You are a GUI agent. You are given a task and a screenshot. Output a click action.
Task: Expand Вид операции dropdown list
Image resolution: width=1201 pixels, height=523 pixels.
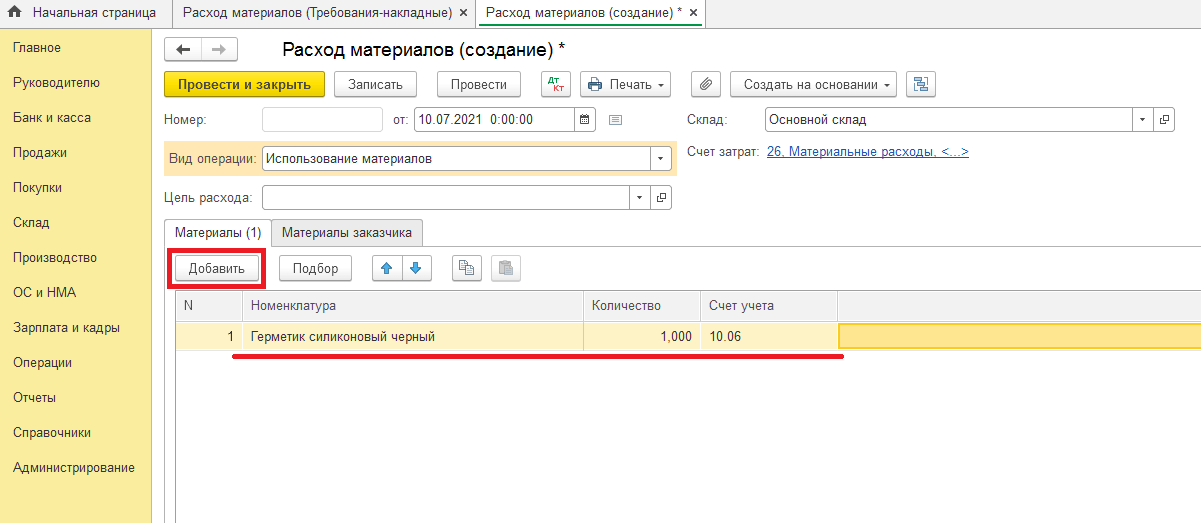(660, 159)
